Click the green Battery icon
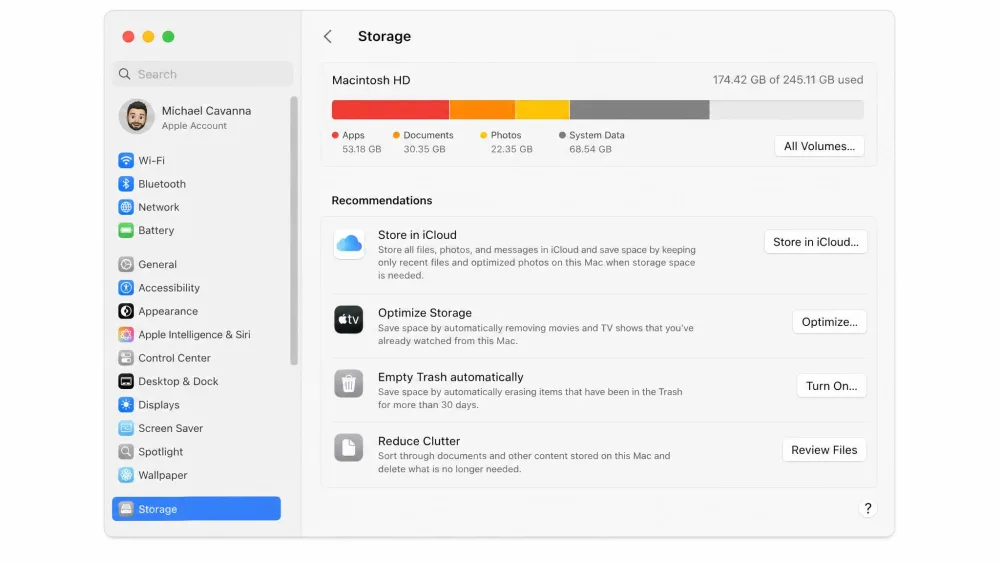 tap(126, 230)
